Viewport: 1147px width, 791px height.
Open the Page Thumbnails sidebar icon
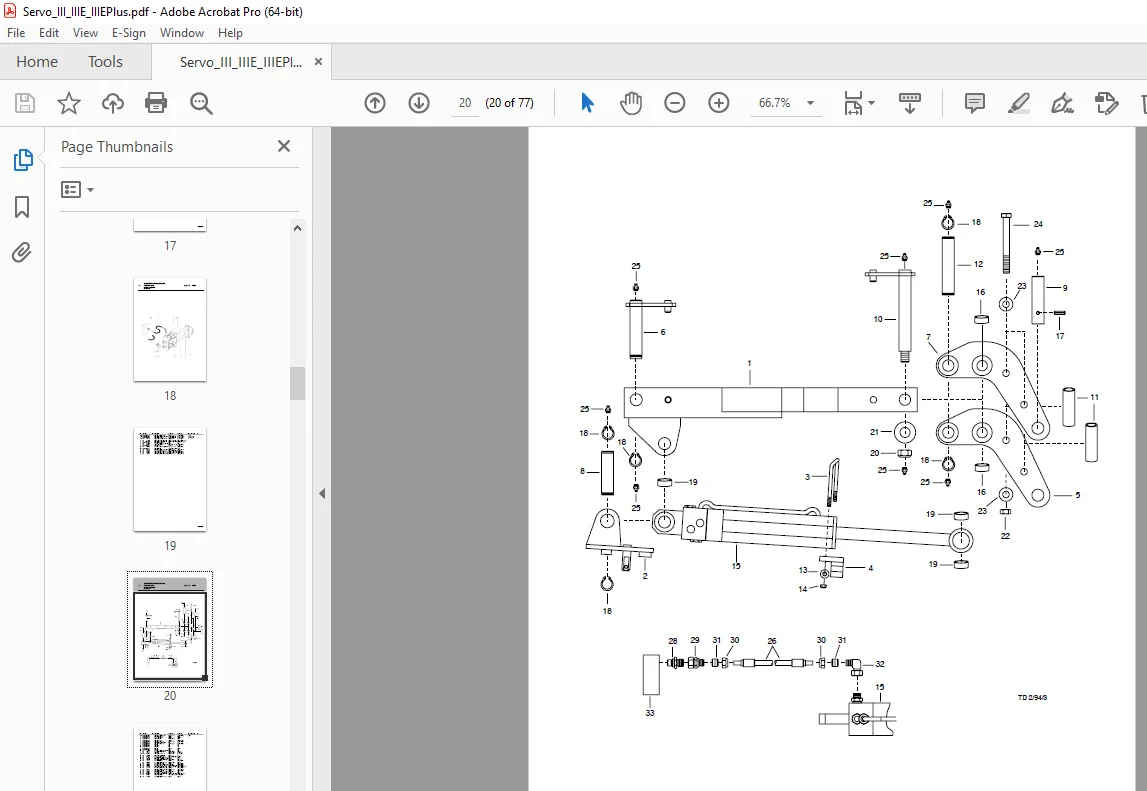click(23, 160)
